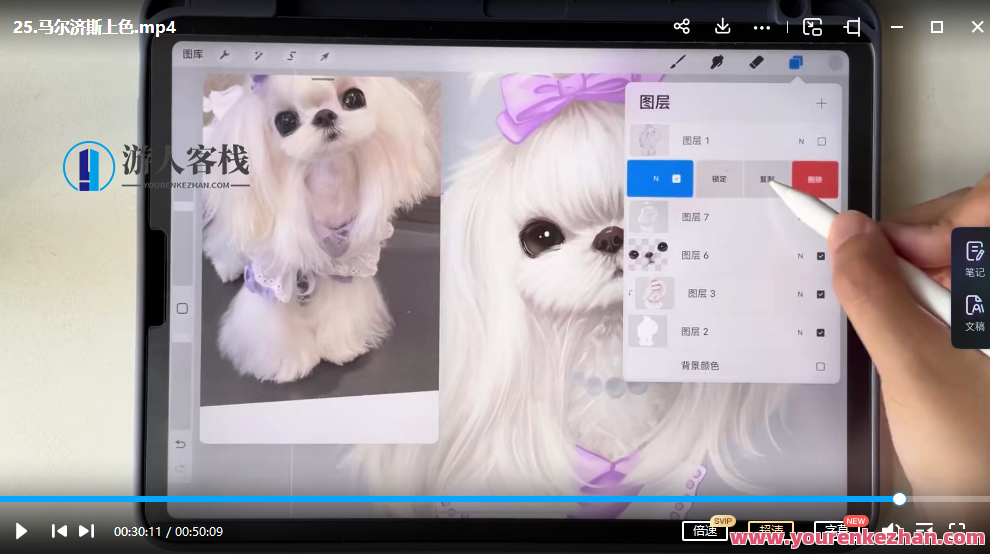Click the video title 25.马尔济斯上色.mp4
The image size is (990, 554).
(x=95, y=27)
